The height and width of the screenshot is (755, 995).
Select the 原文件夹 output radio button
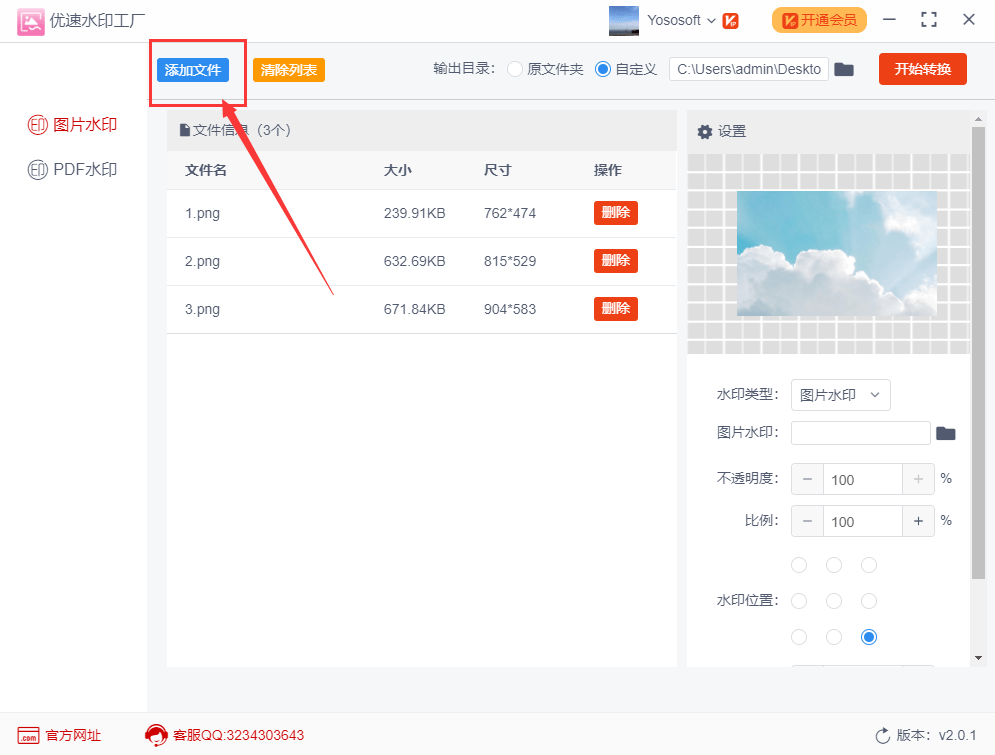point(515,69)
